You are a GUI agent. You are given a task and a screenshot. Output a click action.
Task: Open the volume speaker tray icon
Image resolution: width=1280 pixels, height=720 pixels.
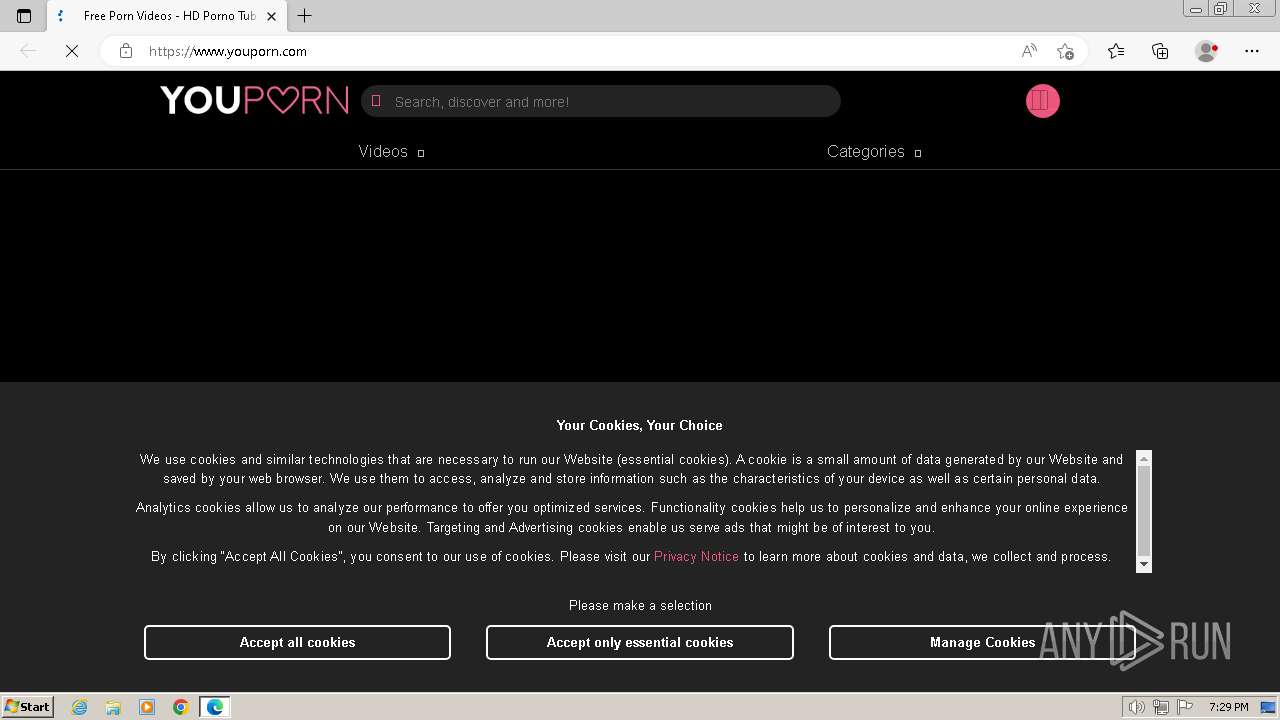(1137, 707)
